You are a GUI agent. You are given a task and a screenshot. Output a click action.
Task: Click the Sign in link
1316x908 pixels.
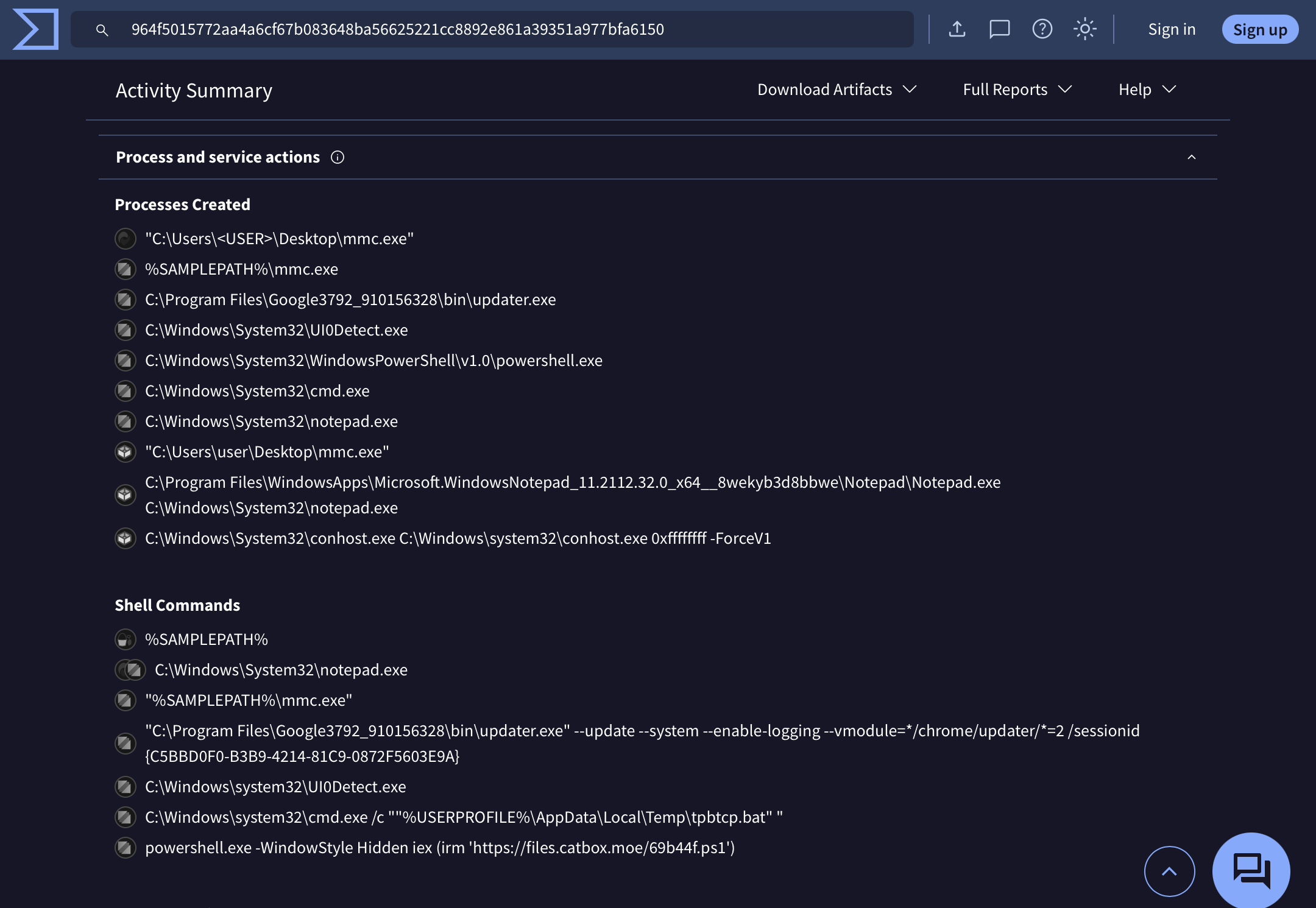point(1171,29)
